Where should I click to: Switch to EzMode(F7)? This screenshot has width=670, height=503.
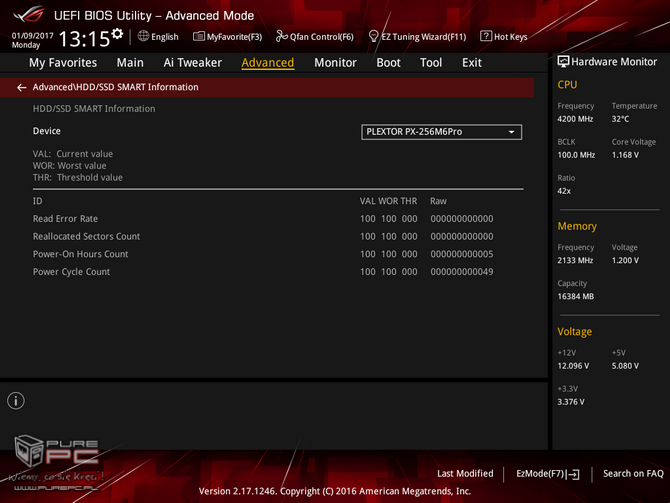click(x=547, y=474)
